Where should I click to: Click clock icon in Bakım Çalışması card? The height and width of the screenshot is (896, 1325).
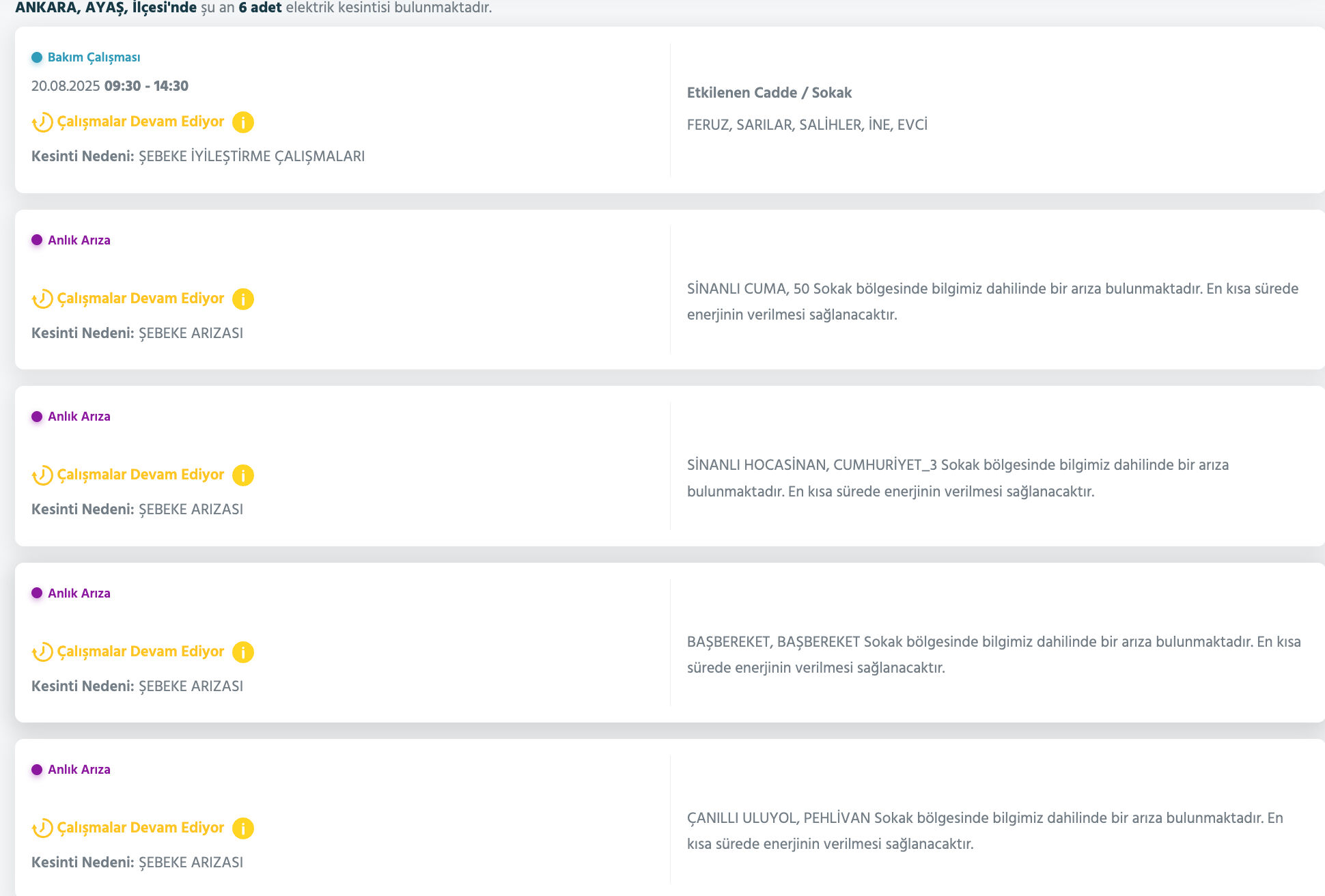42,122
